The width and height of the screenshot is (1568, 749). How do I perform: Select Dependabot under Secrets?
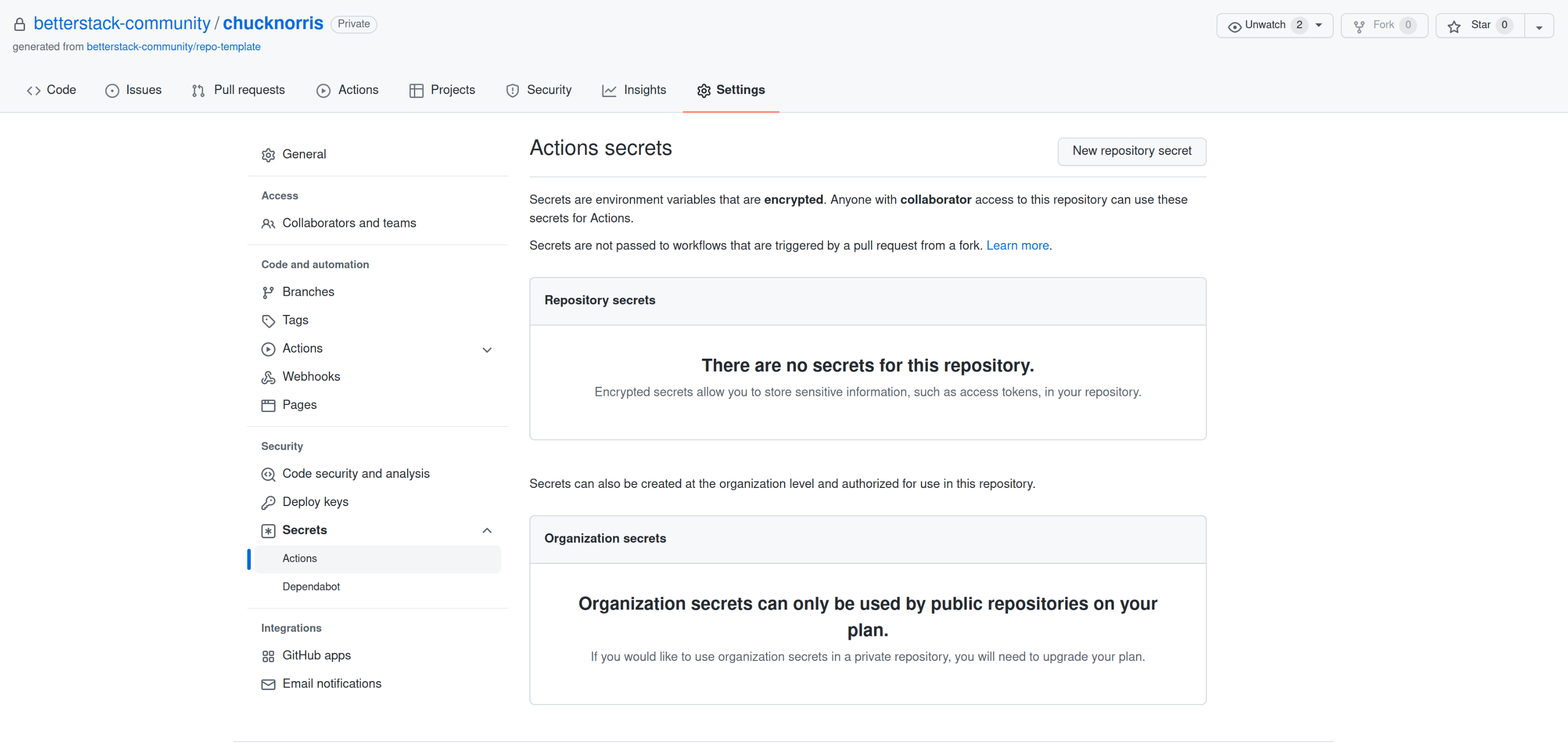pos(311,587)
